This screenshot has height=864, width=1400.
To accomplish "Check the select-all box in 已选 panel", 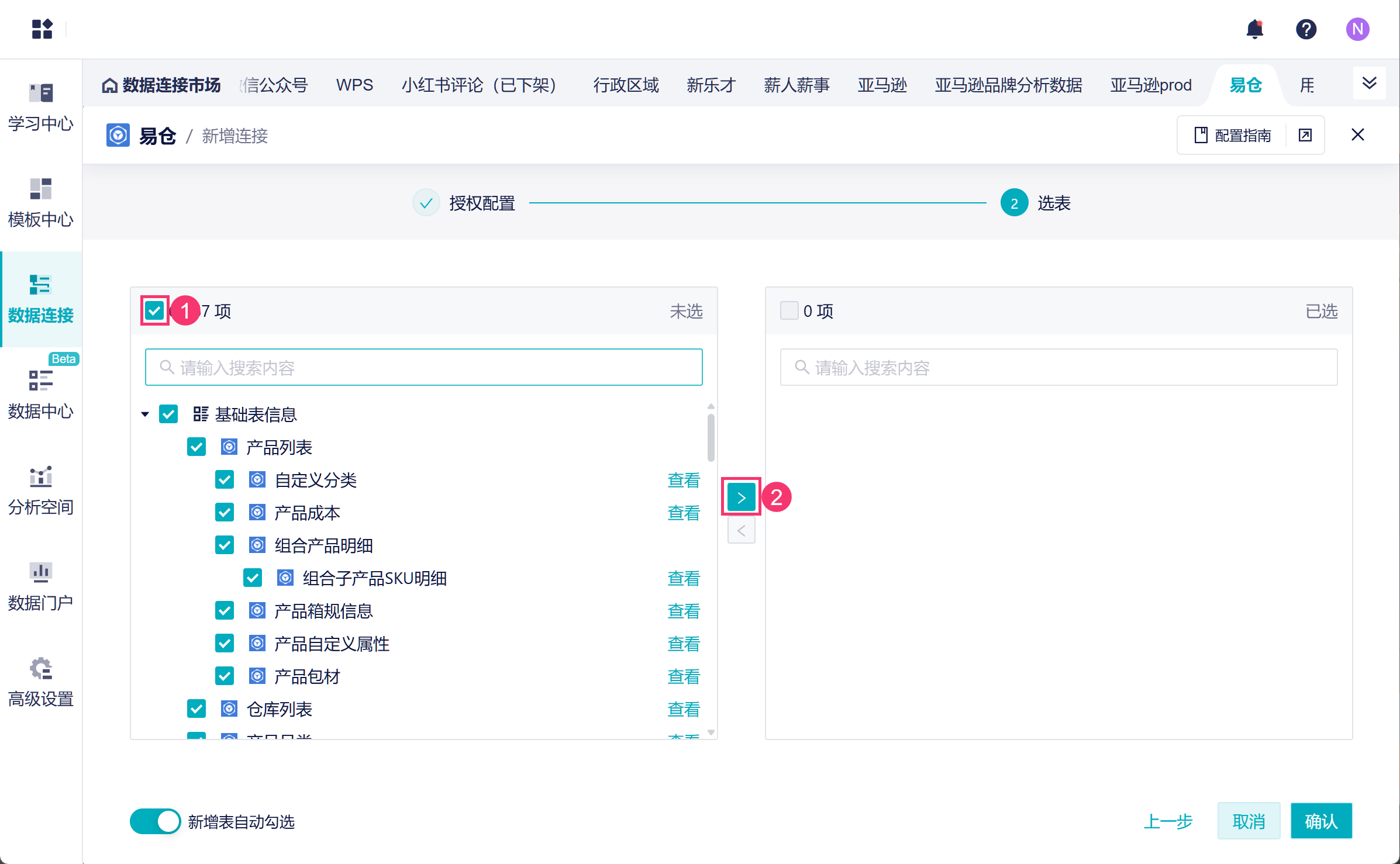I will coord(789,310).
